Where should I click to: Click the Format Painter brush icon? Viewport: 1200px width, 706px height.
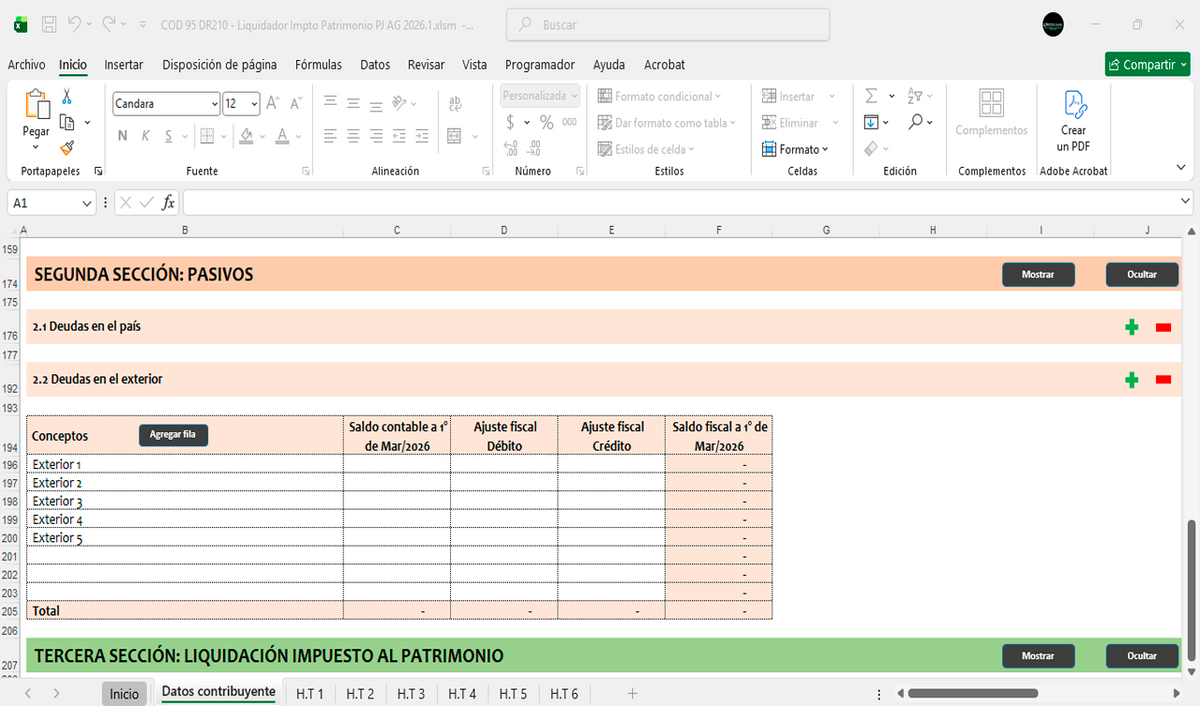click(x=66, y=148)
